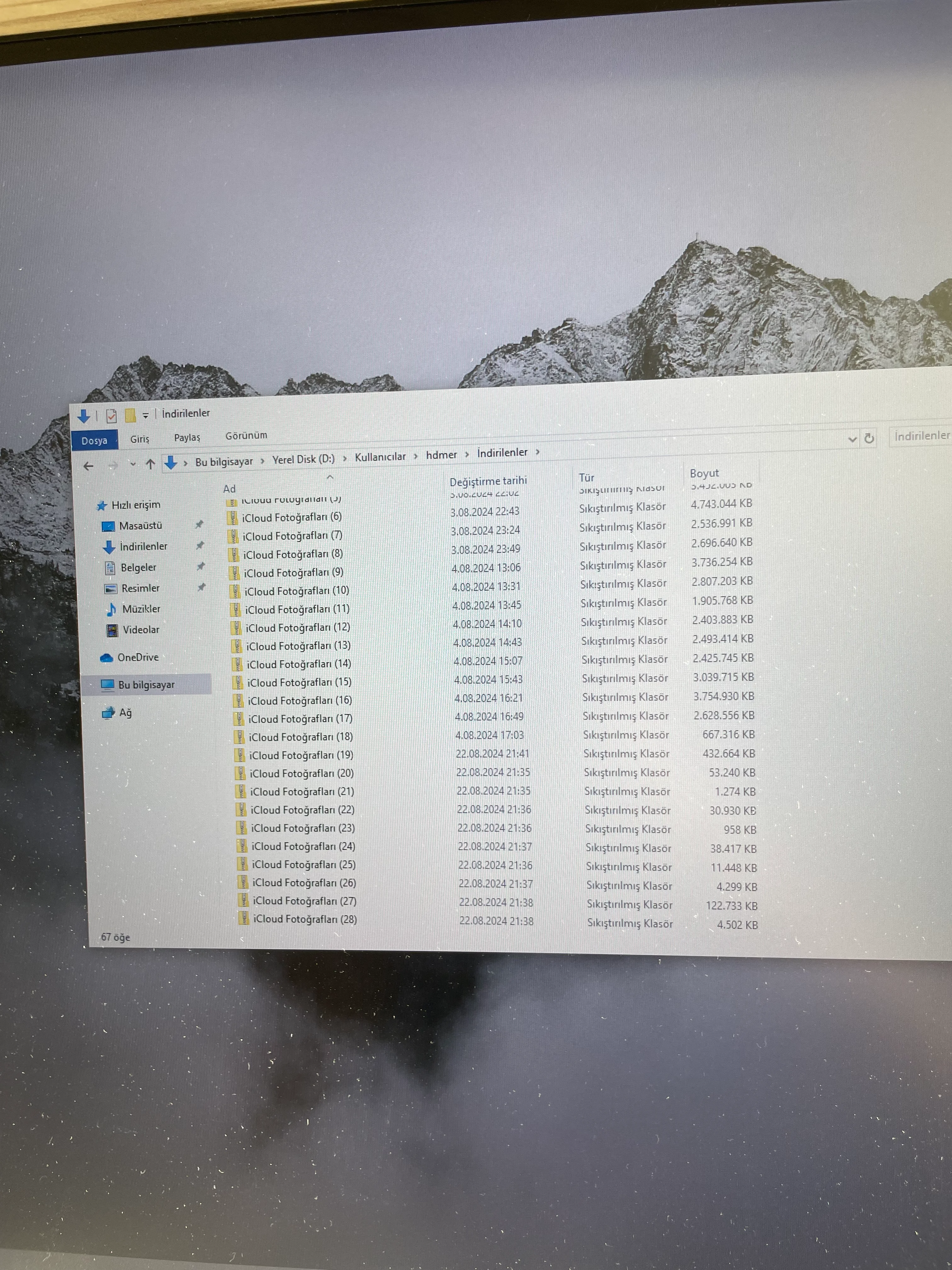Click the Refresh button in address bar

coord(869,439)
